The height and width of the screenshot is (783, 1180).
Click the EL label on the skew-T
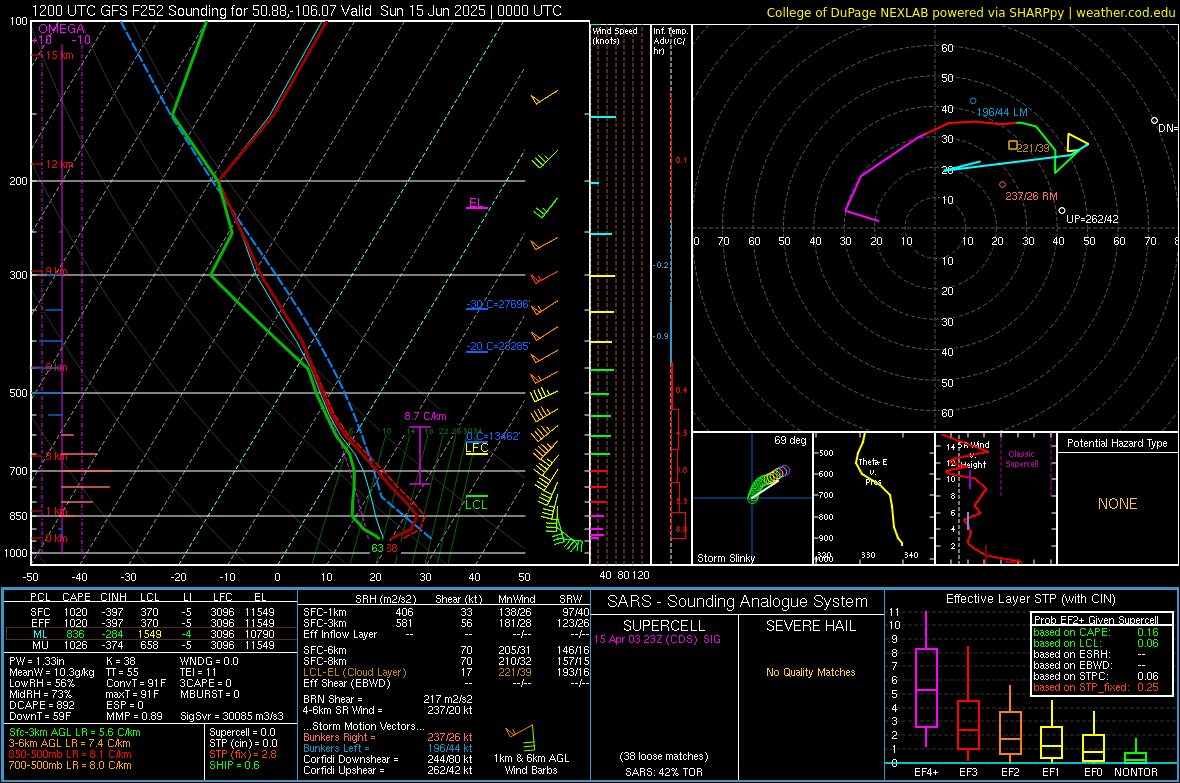pyautogui.click(x=476, y=203)
